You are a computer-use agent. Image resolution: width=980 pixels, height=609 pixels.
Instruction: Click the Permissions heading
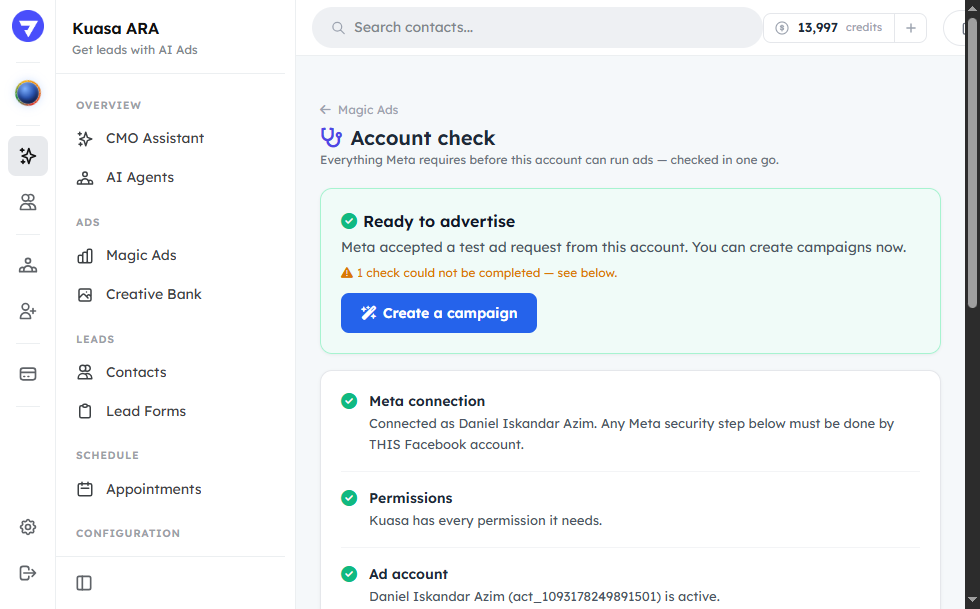411,498
